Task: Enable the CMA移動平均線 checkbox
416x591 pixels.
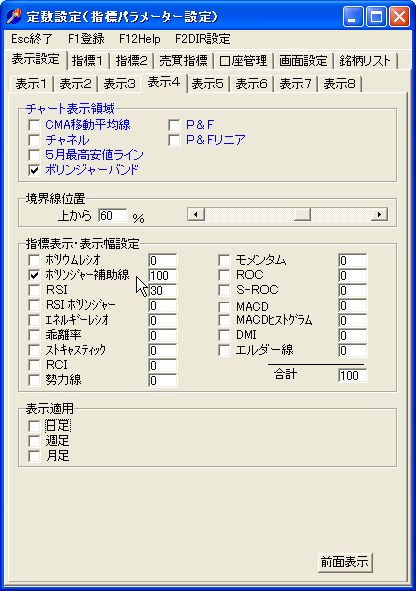Action: pos(34,125)
